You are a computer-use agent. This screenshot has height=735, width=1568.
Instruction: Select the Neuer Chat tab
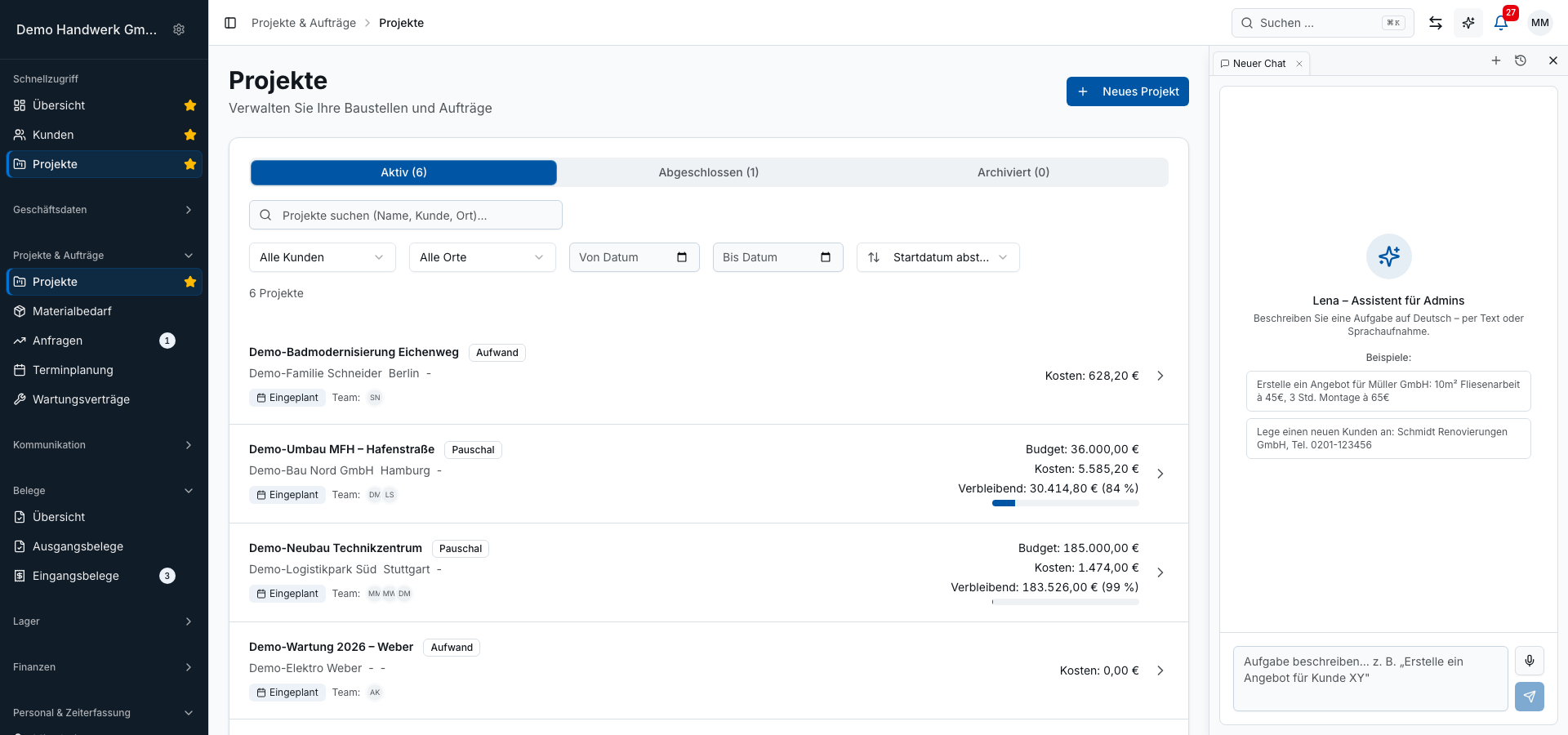1262,64
